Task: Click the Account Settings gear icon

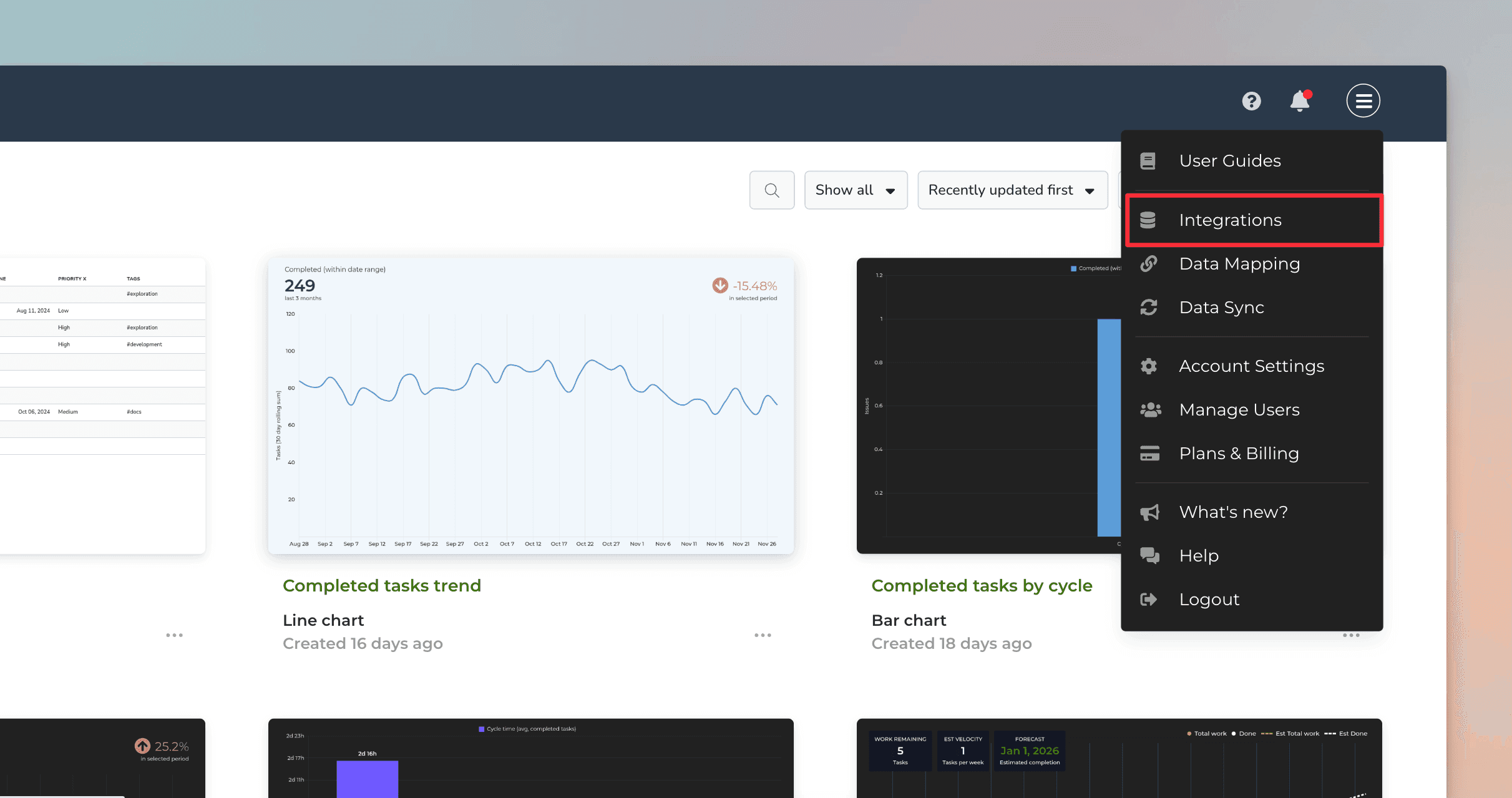Action: point(1148,366)
